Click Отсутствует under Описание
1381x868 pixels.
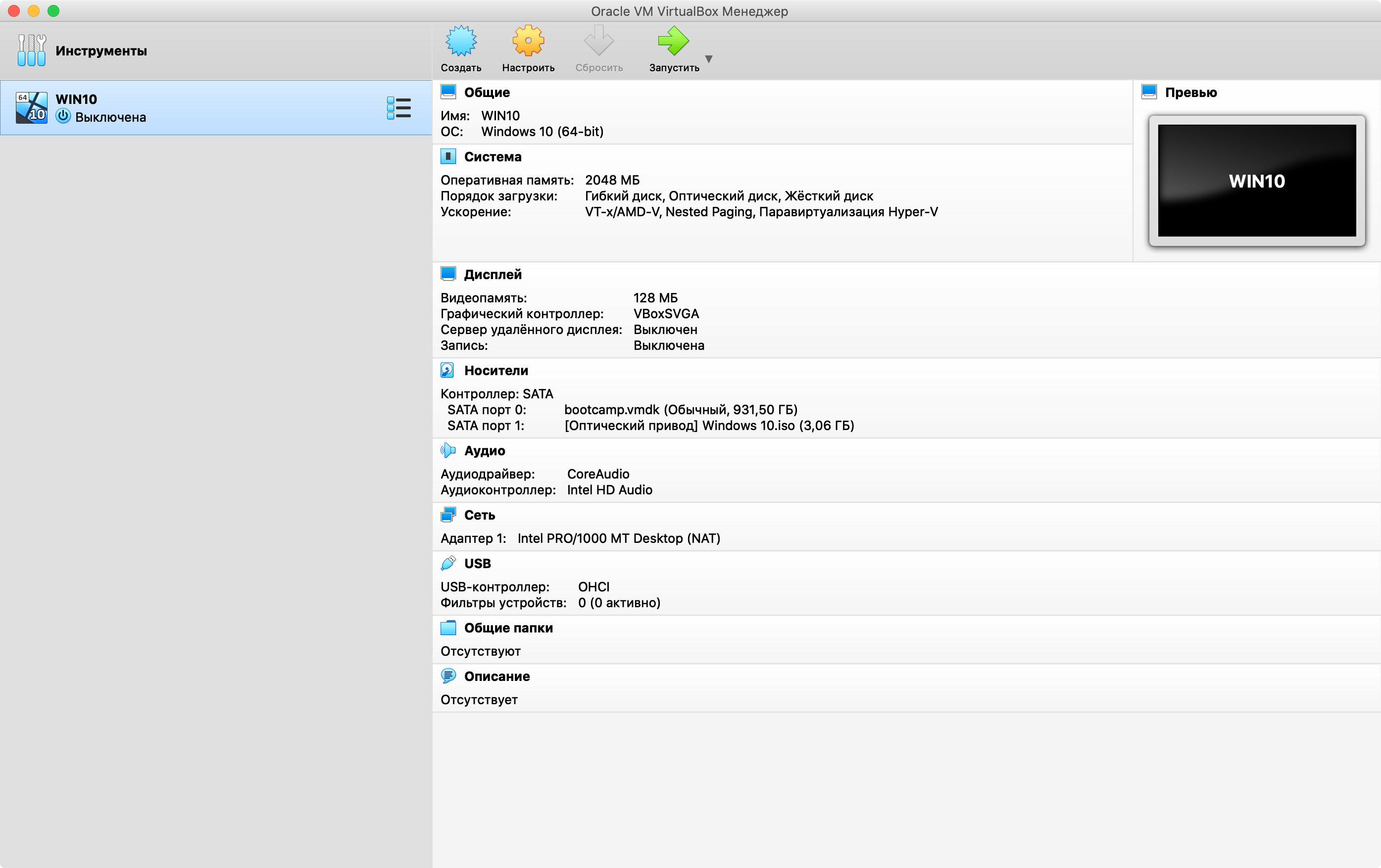click(x=479, y=699)
